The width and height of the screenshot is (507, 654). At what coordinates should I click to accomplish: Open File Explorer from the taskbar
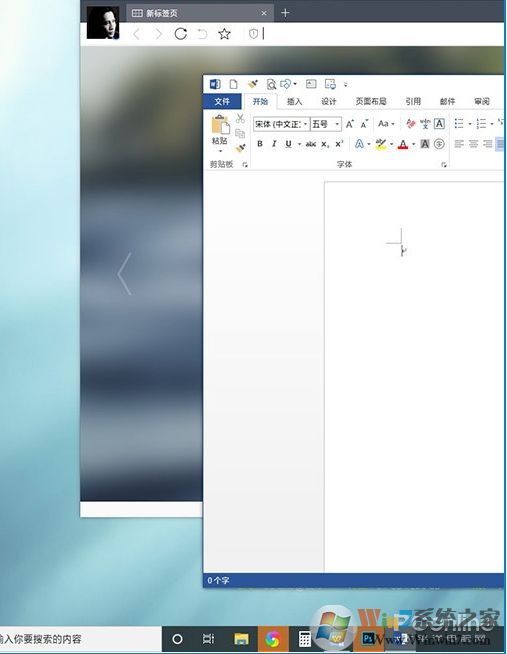coord(241,639)
